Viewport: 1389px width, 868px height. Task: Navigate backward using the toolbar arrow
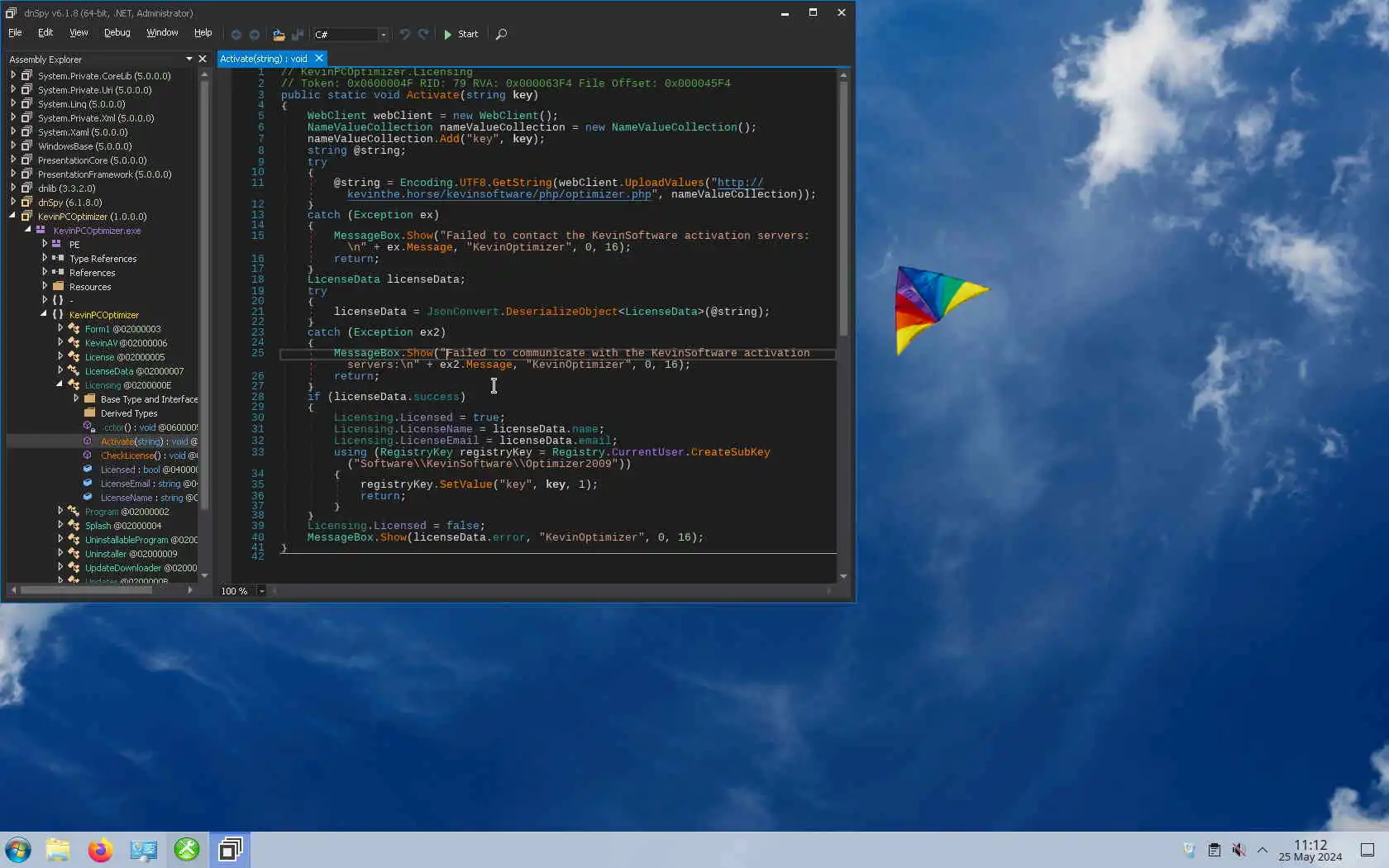click(x=236, y=35)
